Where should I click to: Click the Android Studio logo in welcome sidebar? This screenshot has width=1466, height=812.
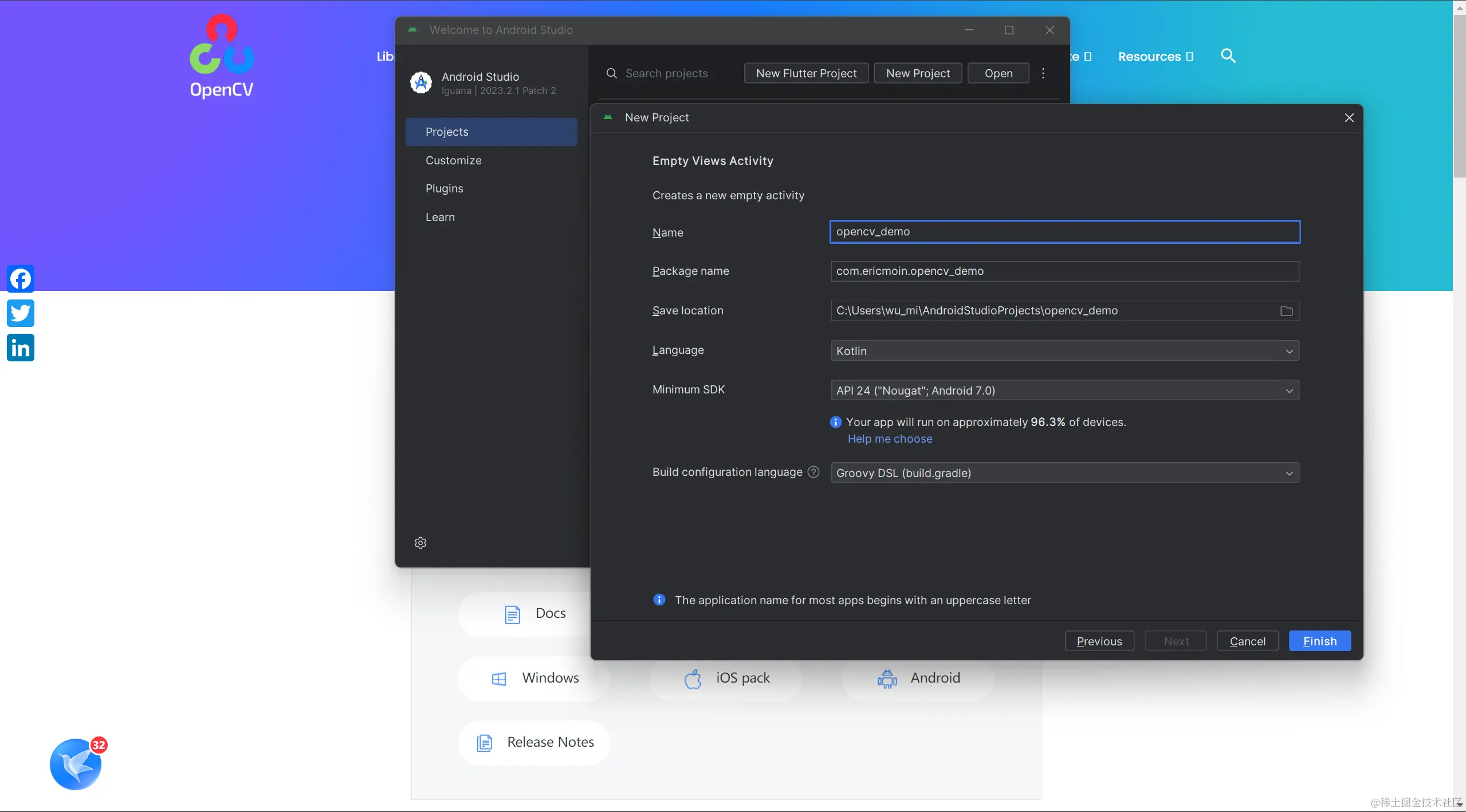click(x=421, y=83)
